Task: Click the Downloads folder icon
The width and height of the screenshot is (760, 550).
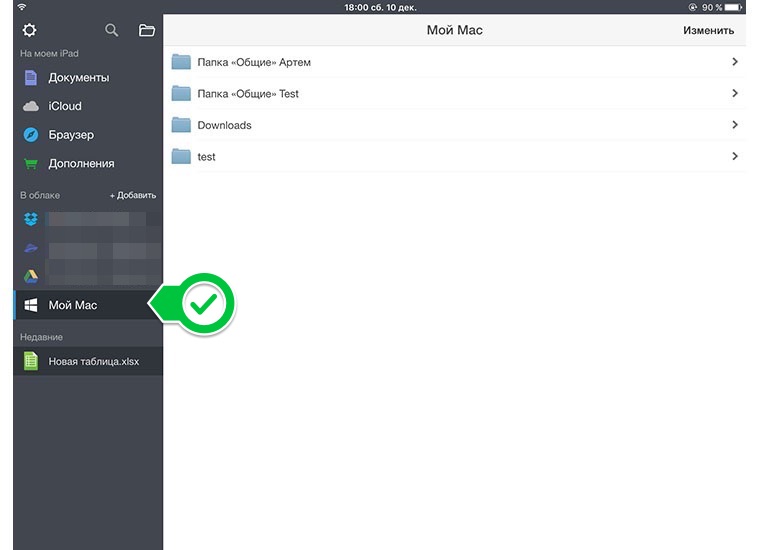Action: point(181,125)
